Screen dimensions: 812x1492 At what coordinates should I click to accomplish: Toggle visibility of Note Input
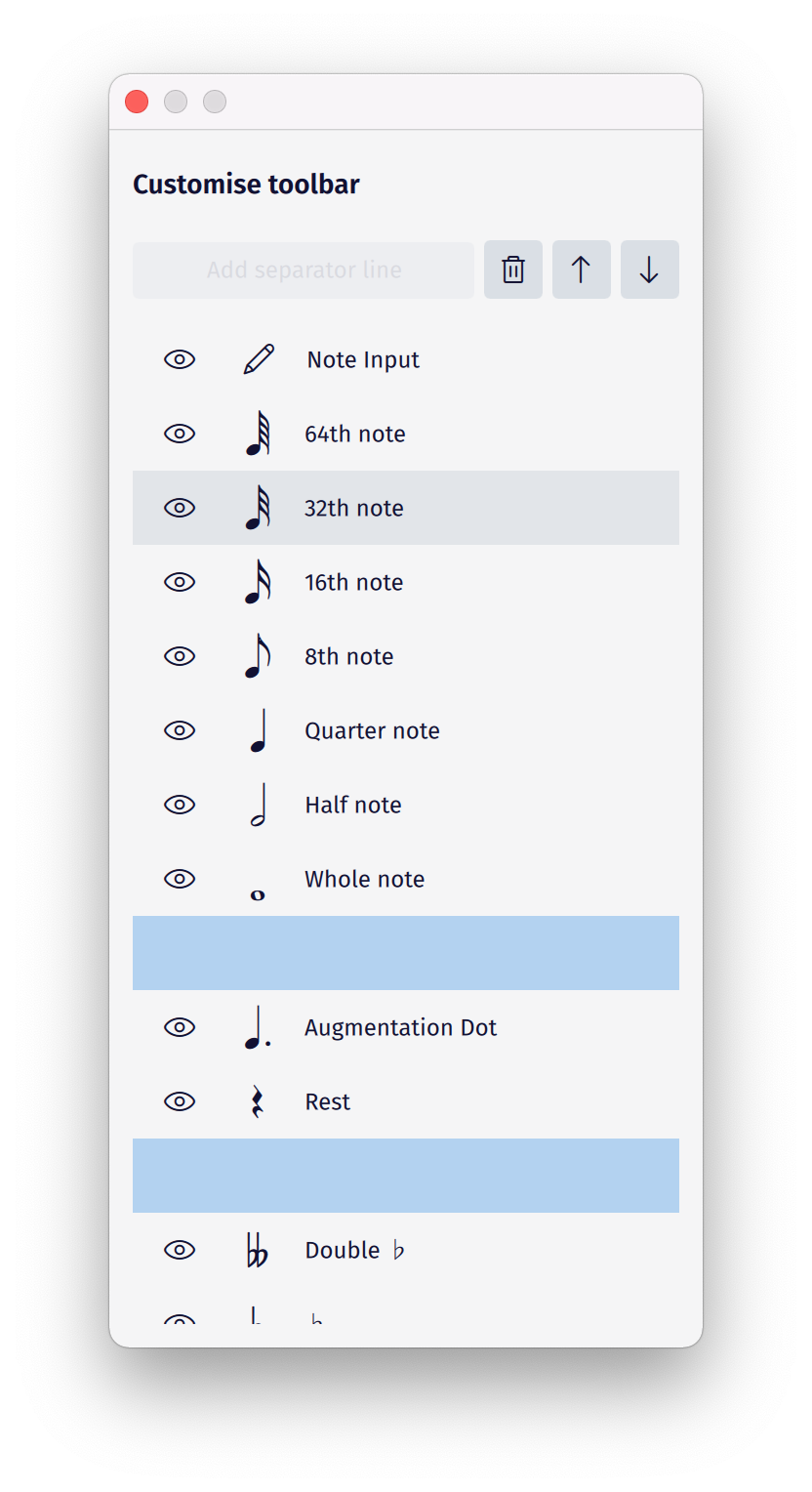coord(180,358)
